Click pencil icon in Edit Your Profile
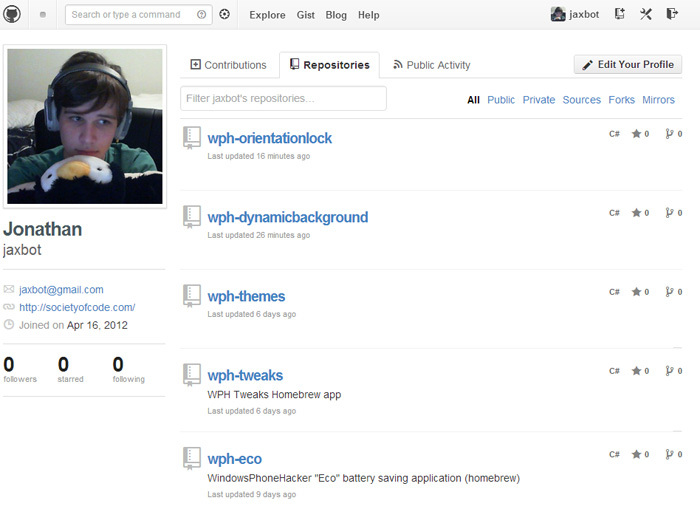700x509 pixels. click(588, 65)
